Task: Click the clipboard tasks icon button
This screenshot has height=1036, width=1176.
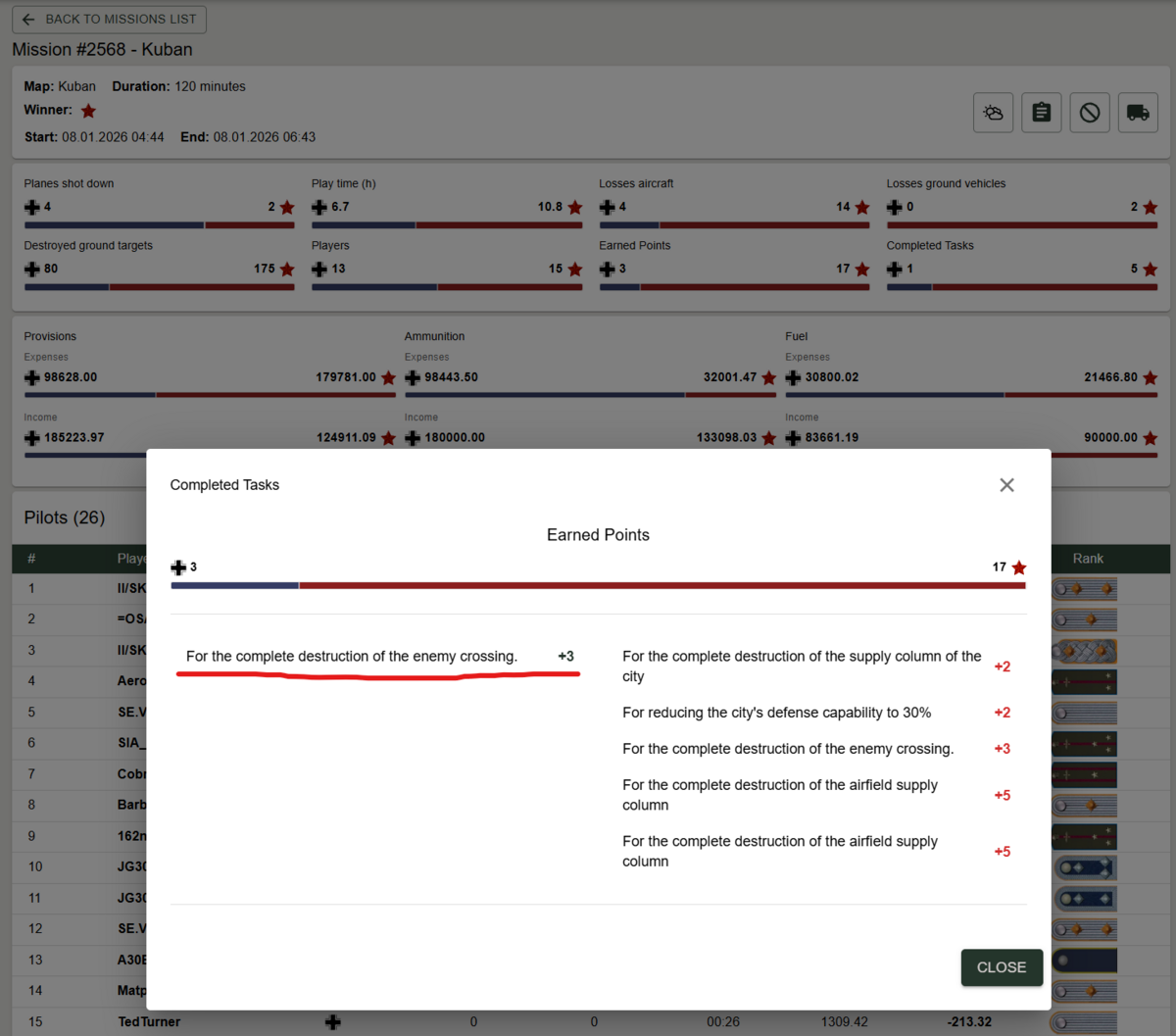Action: 1041,113
